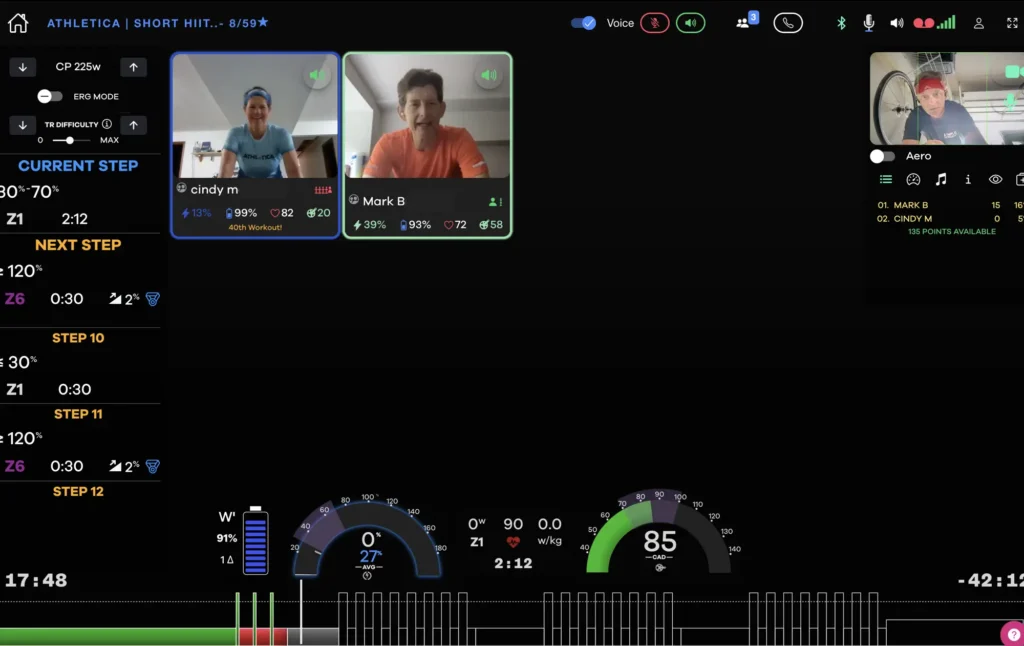Toggle speaker icon on cindy m's video
The height and width of the screenshot is (646, 1024).
[317, 75]
